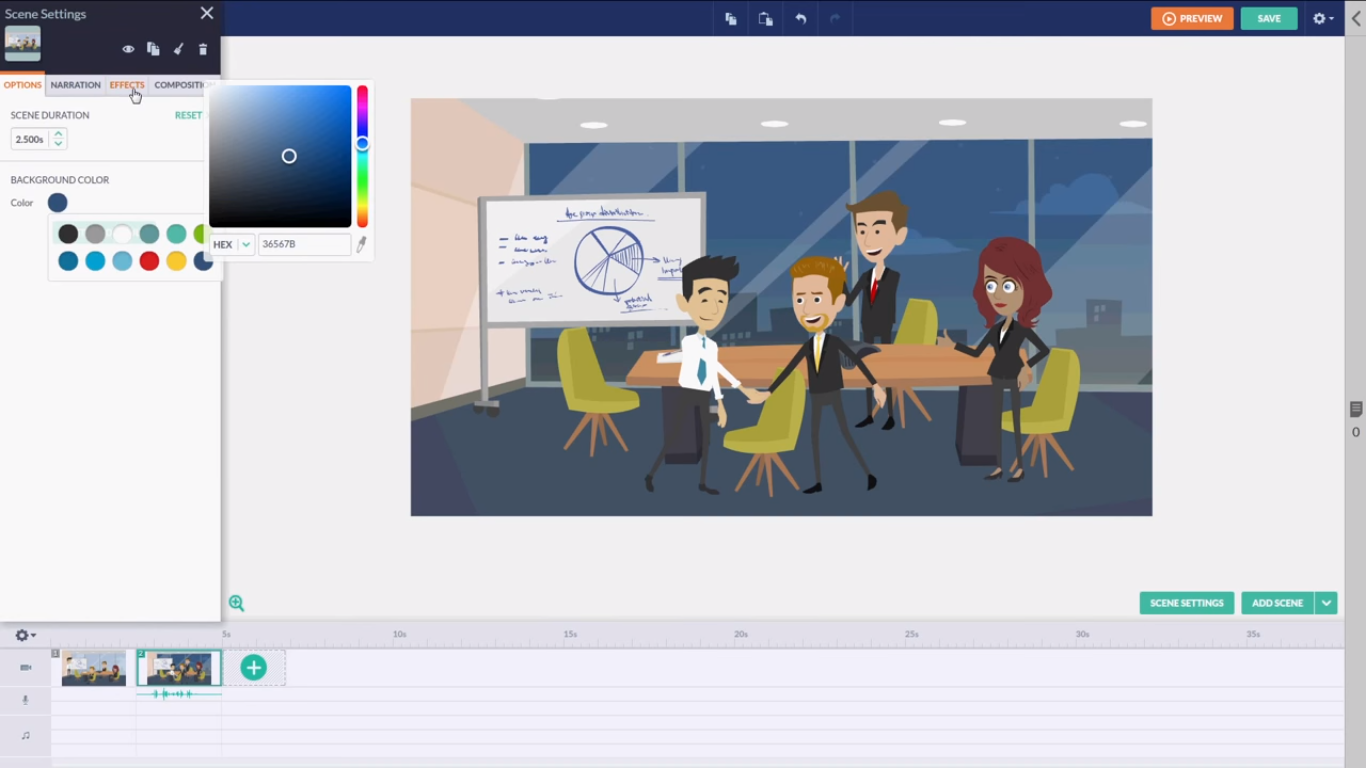The height and width of the screenshot is (768, 1366).
Task: Select the red background color swatch
Action: click(x=148, y=261)
